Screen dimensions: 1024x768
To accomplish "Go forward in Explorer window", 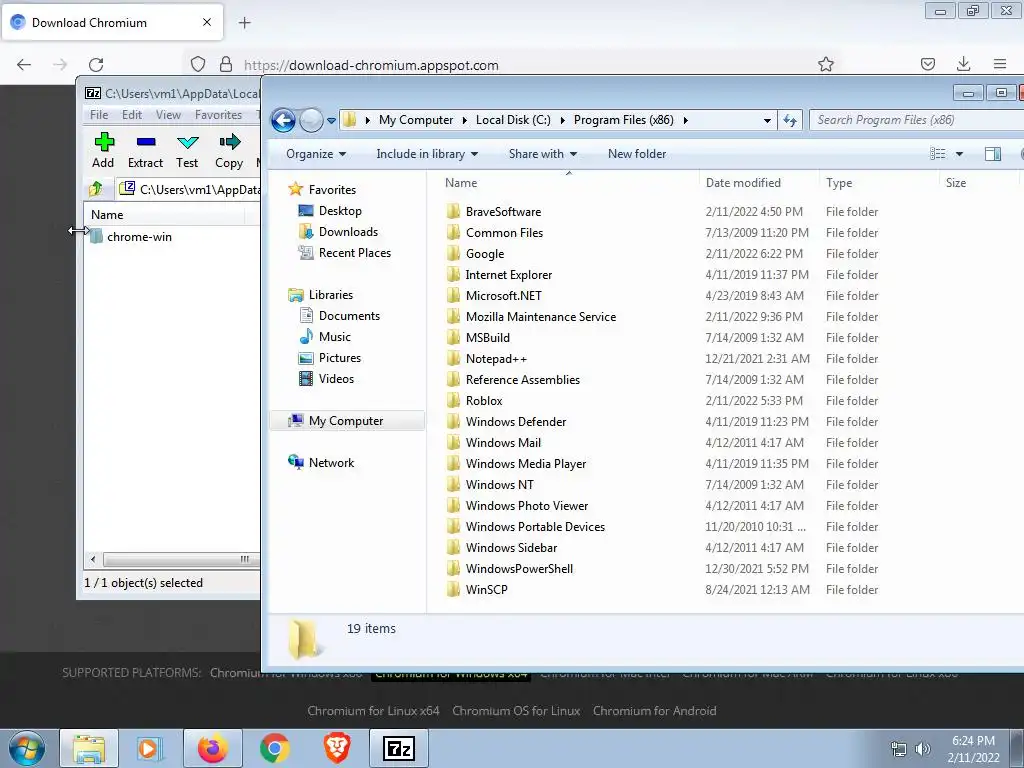I will (x=312, y=120).
